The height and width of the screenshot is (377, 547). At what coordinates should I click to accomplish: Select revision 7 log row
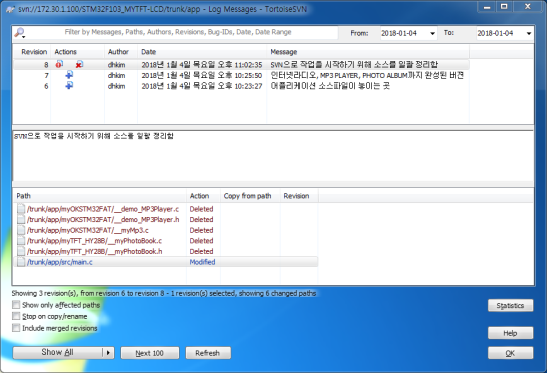click(241, 75)
